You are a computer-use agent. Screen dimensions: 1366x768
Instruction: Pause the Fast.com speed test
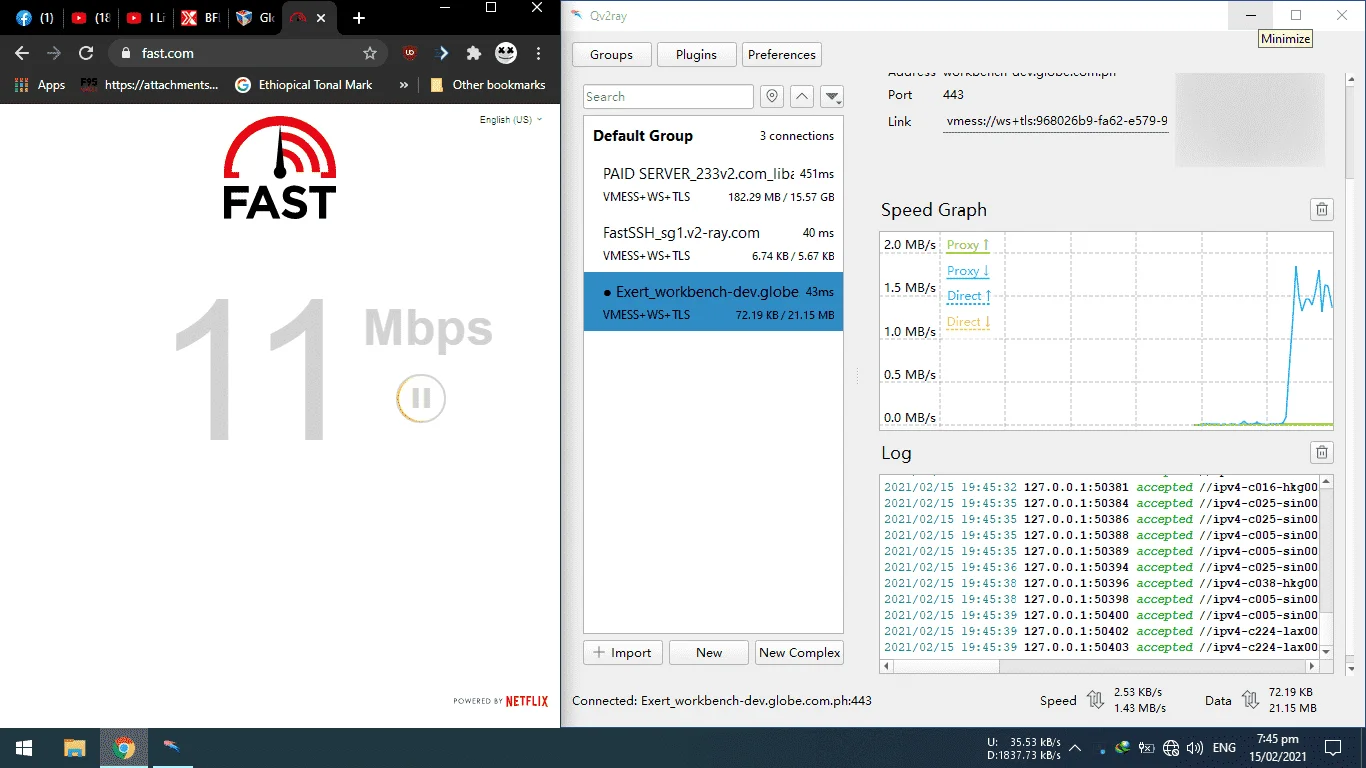[x=421, y=399]
